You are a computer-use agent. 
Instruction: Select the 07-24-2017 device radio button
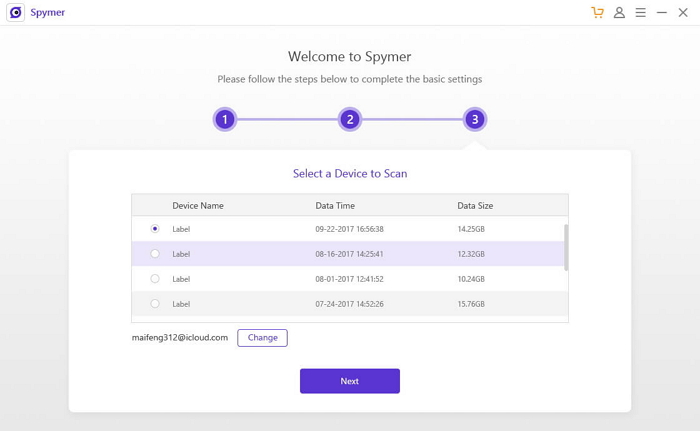coord(155,304)
